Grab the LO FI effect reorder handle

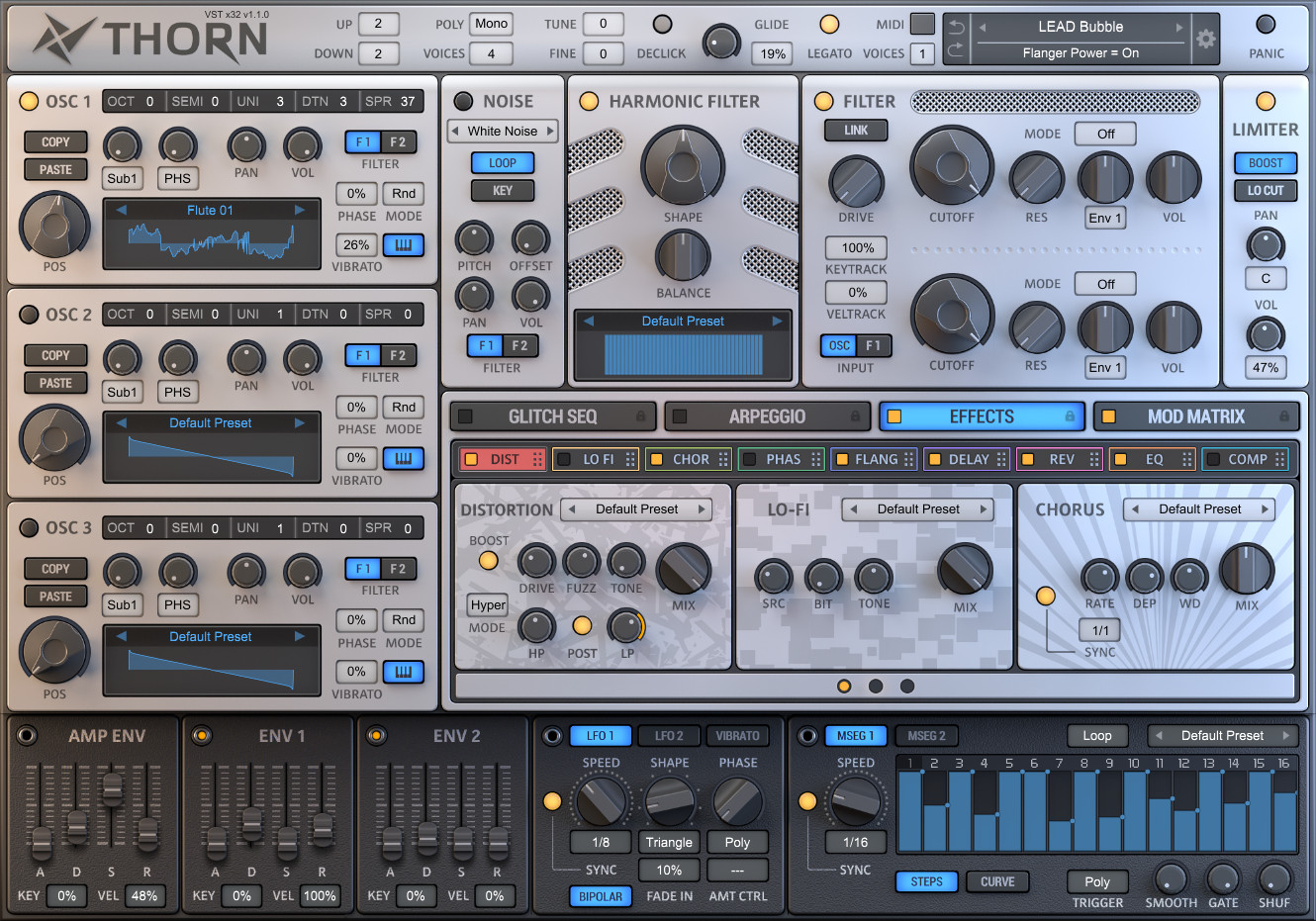tap(630, 459)
